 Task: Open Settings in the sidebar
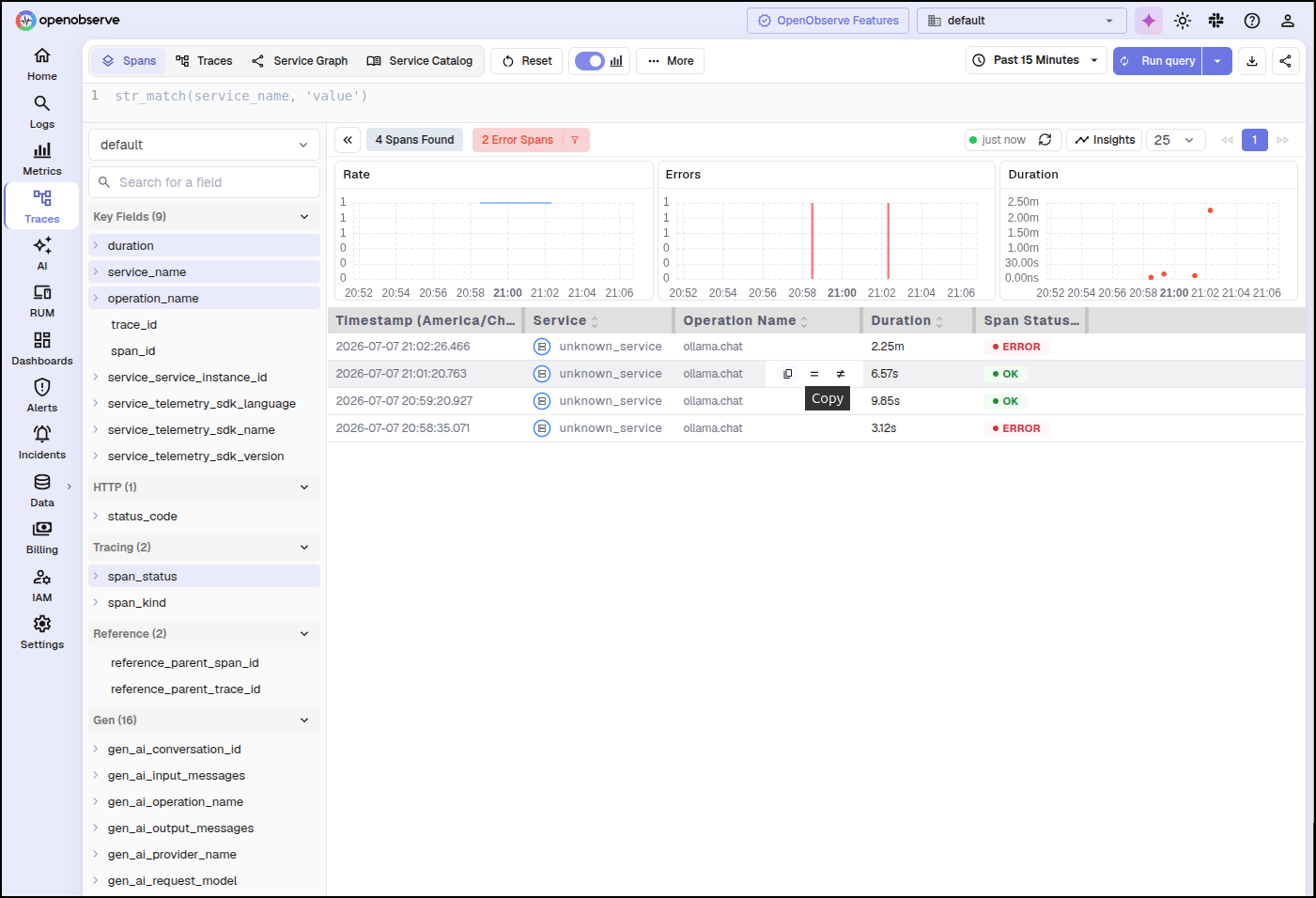41,632
